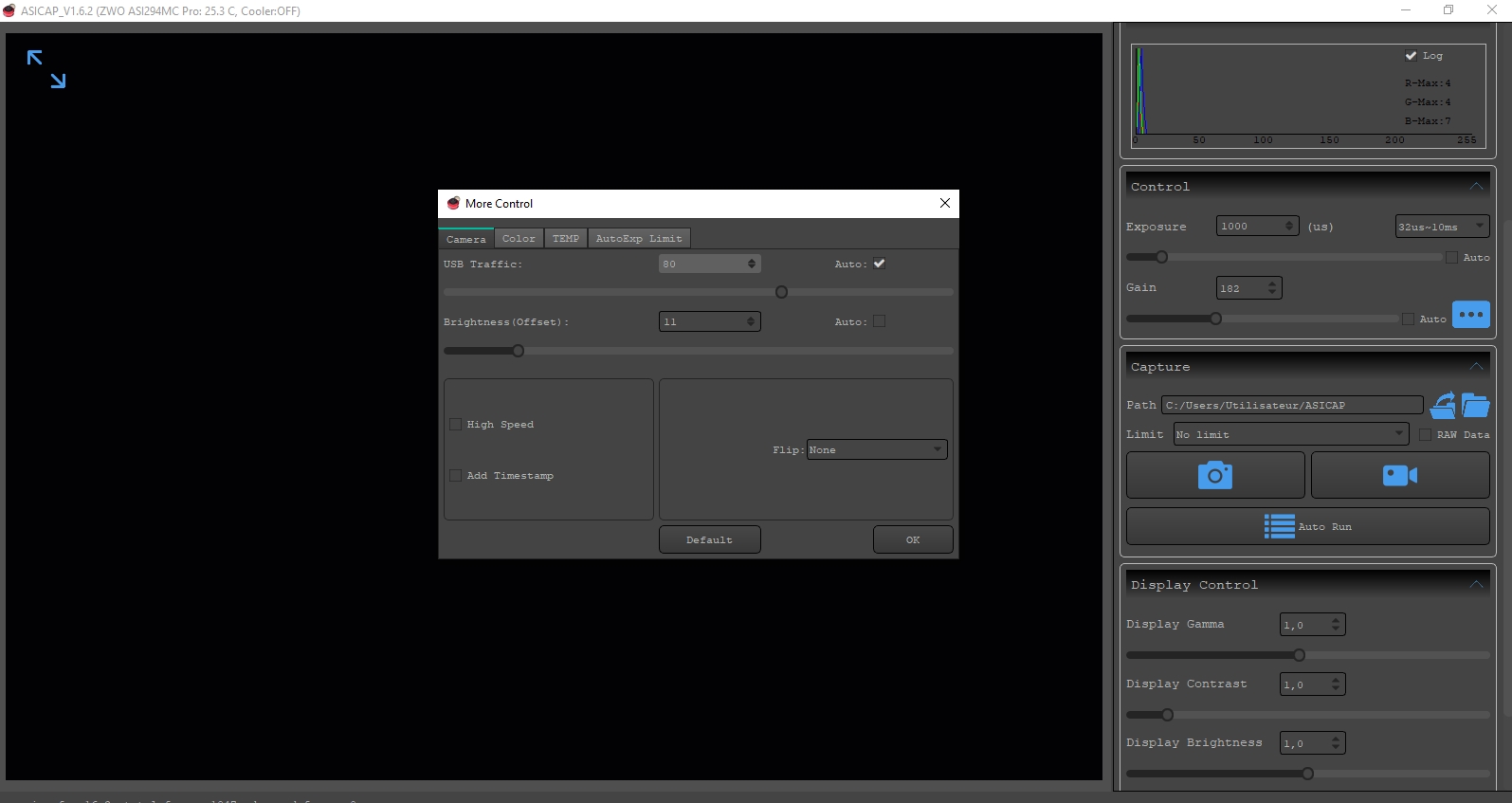Open the capture folder icon
Image resolution: width=1512 pixels, height=803 pixels.
pos(1475,405)
